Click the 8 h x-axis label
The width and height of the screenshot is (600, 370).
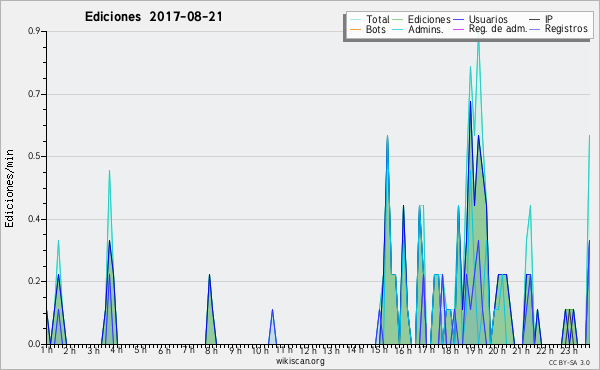click(211, 350)
